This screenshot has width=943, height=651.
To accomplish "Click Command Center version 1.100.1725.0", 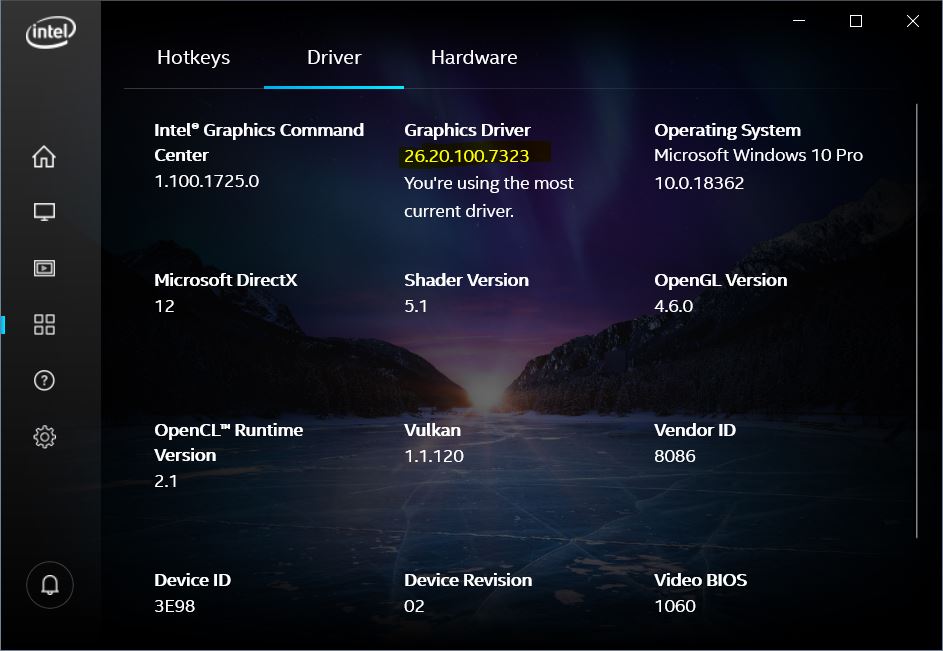I will tap(206, 181).
